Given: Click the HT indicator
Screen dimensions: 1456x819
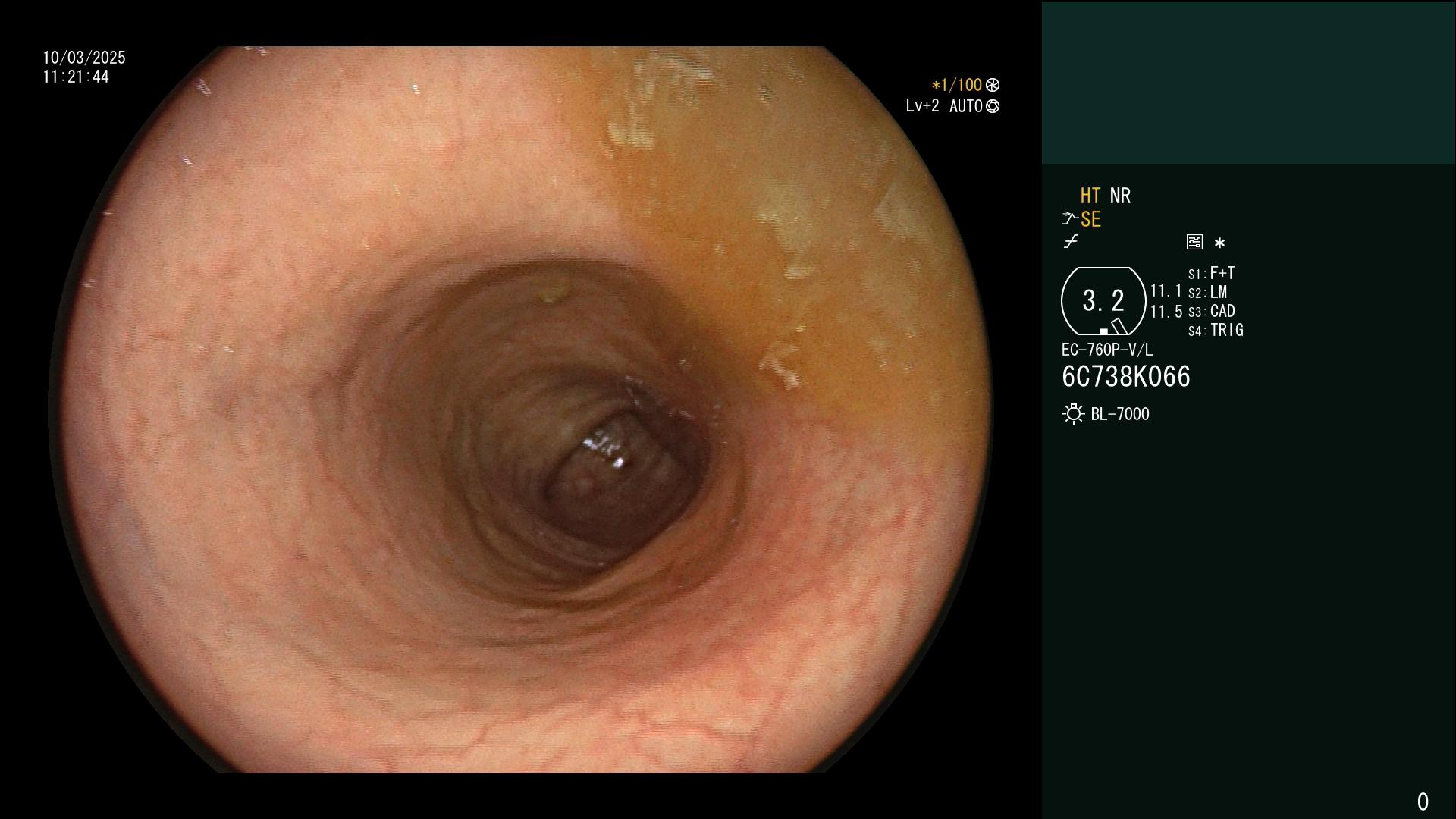Looking at the screenshot, I should [x=1090, y=196].
